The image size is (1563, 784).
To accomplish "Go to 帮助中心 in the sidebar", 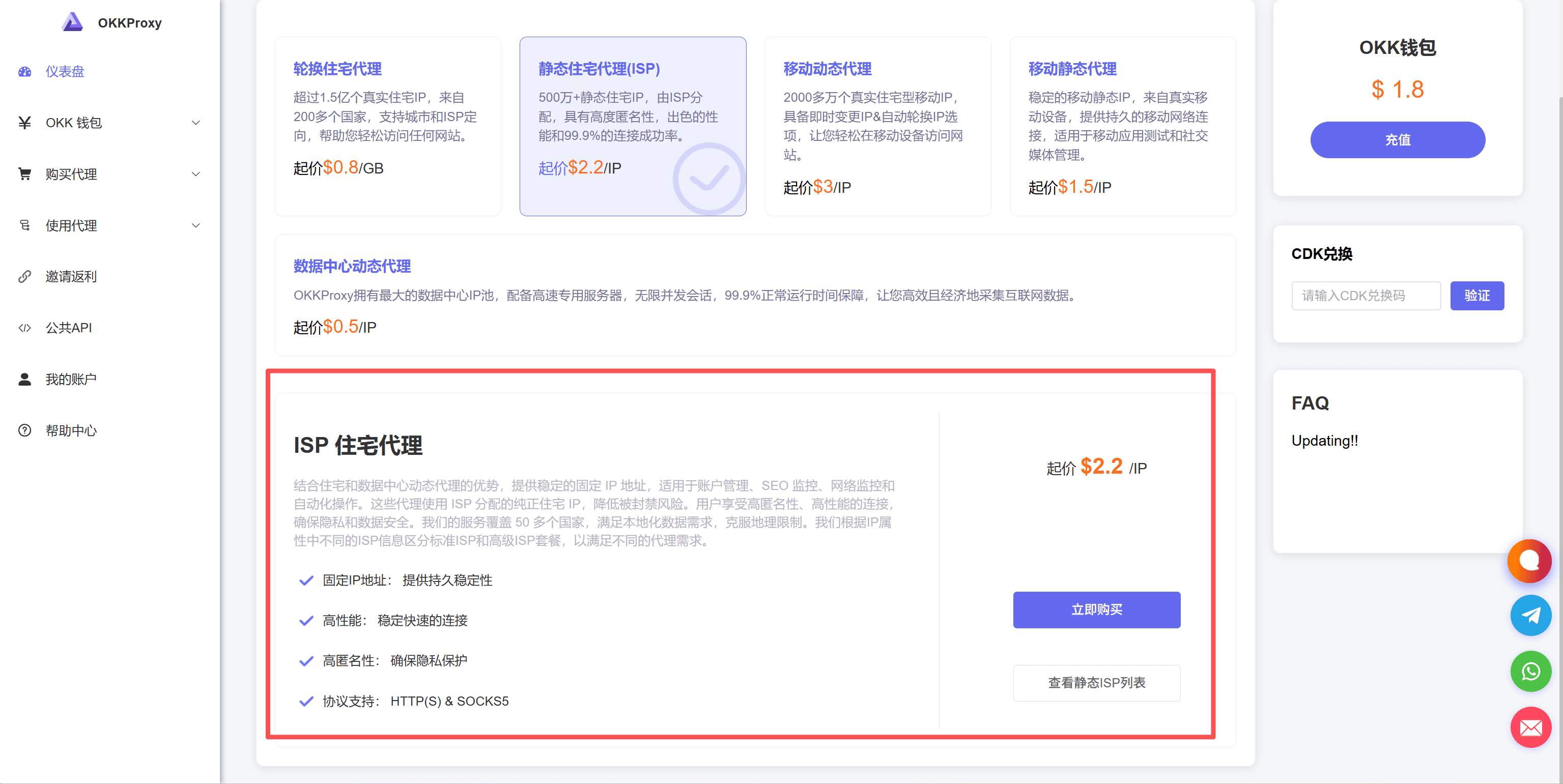I will (109, 430).
